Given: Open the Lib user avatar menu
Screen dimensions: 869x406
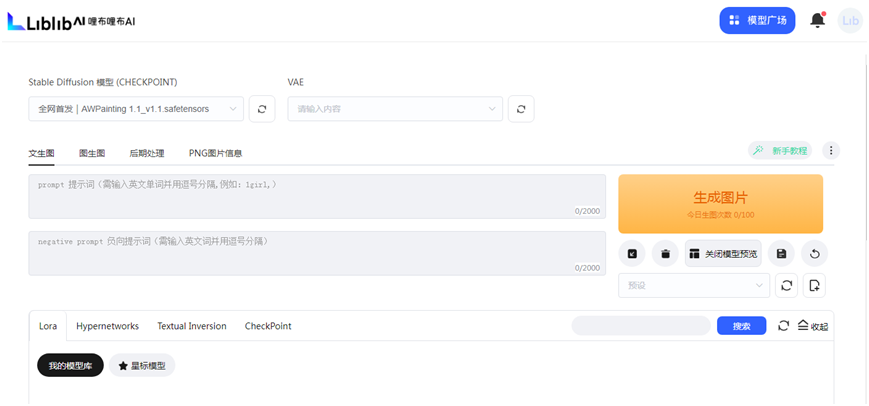Looking at the screenshot, I should (850, 20).
